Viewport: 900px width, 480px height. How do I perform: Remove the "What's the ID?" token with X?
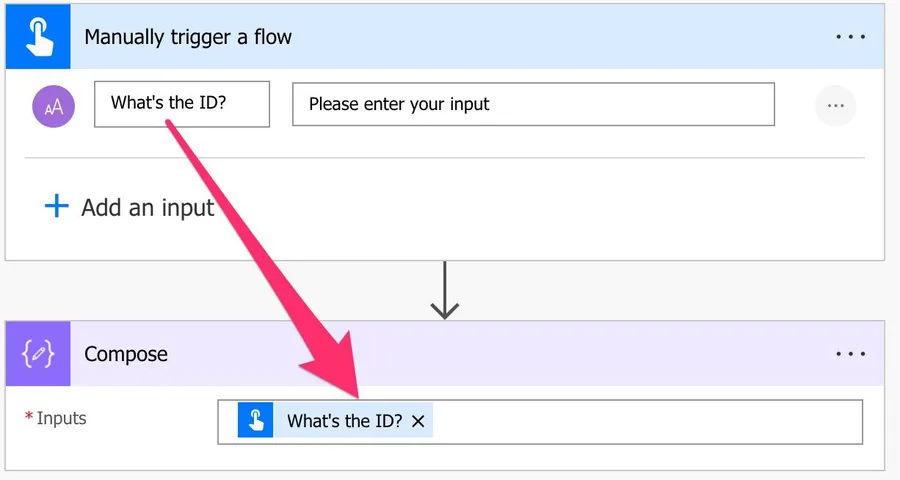(x=418, y=421)
